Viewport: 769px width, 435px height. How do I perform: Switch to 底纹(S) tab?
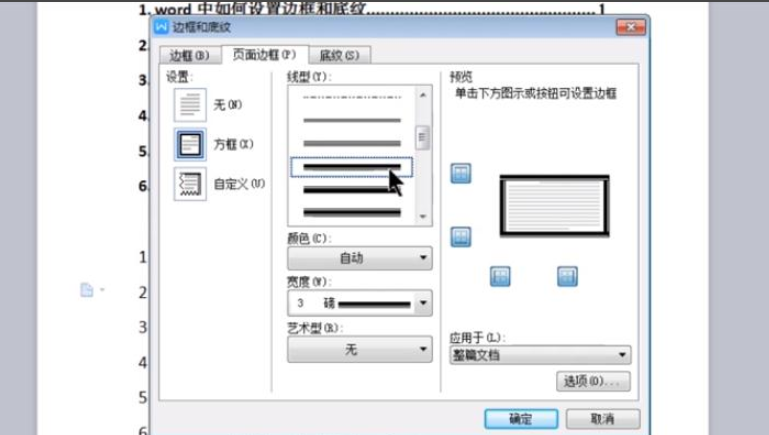point(339,55)
